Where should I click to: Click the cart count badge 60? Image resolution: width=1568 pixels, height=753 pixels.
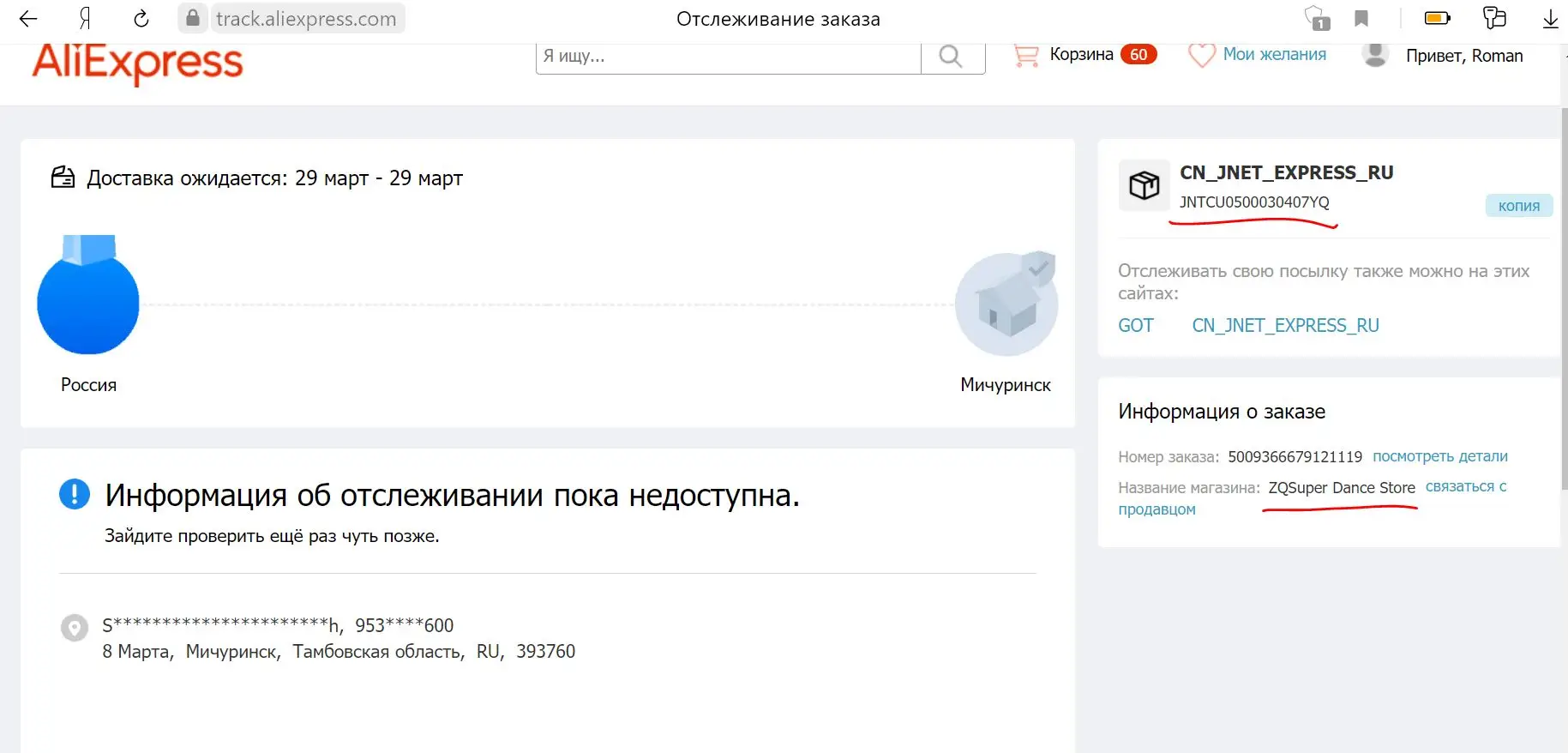(x=1138, y=55)
